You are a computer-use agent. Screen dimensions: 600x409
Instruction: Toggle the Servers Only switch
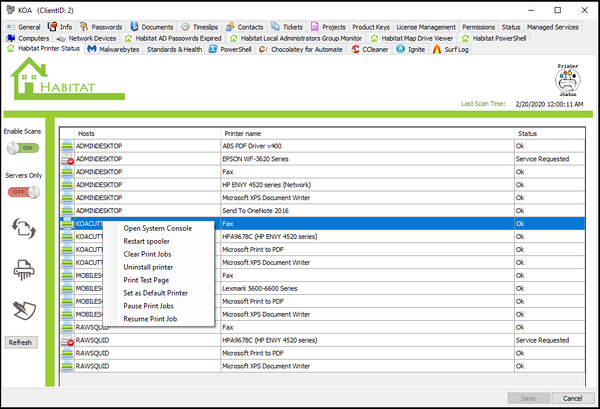point(24,192)
